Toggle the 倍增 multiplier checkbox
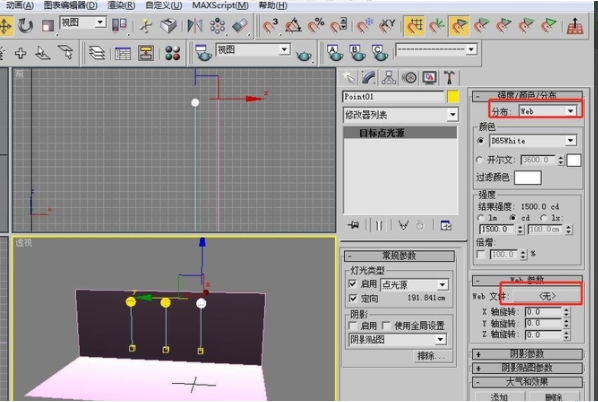The image size is (598, 402). pyautogui.click(x=481, y=254)
